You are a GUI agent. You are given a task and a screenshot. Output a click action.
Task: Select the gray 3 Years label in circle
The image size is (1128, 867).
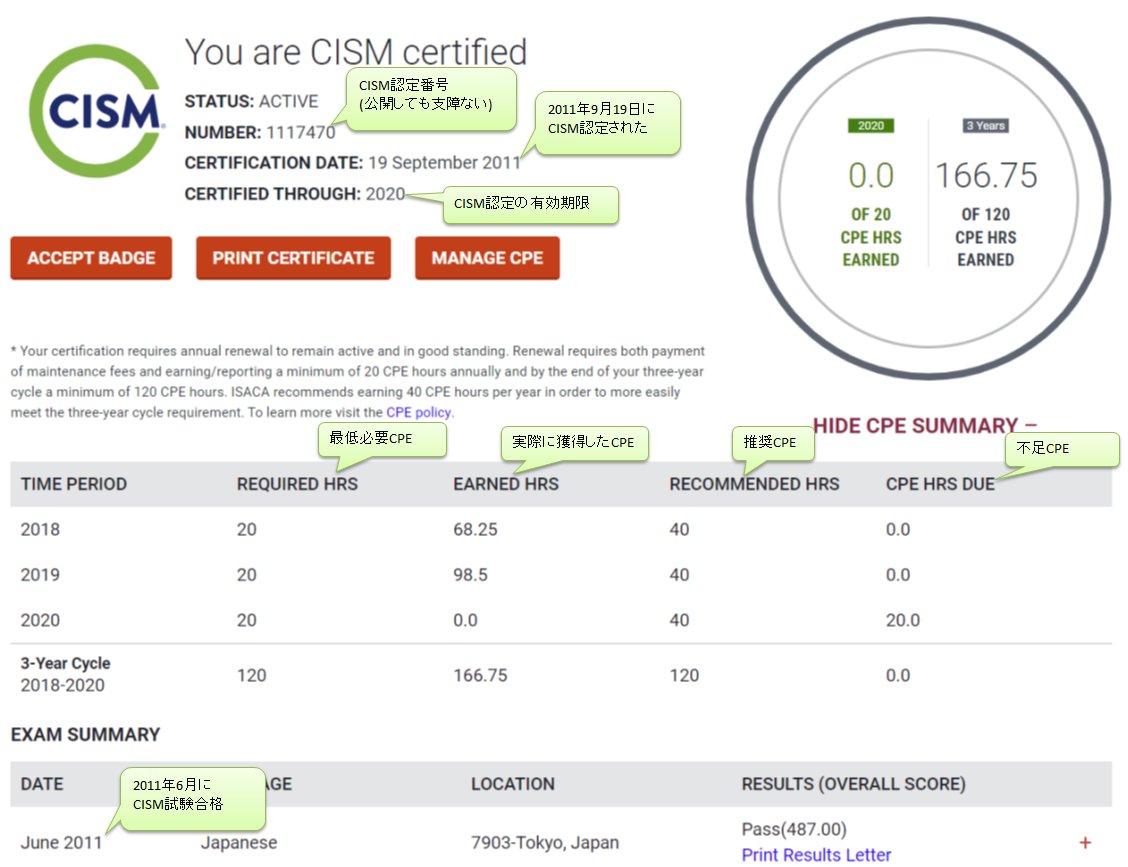[x=985, y=126]
